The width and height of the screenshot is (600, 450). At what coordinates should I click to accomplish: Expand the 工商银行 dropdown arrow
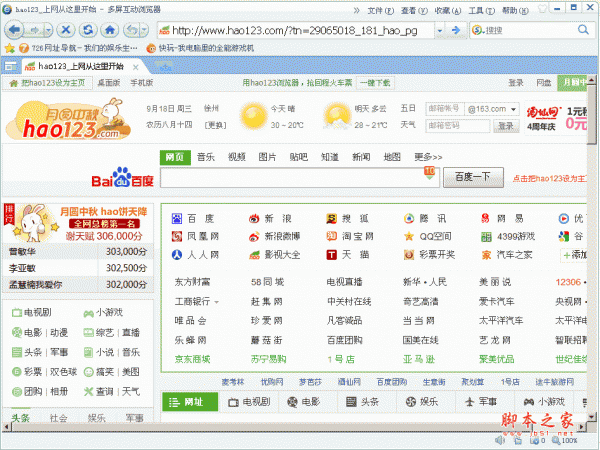coord(217,302)
